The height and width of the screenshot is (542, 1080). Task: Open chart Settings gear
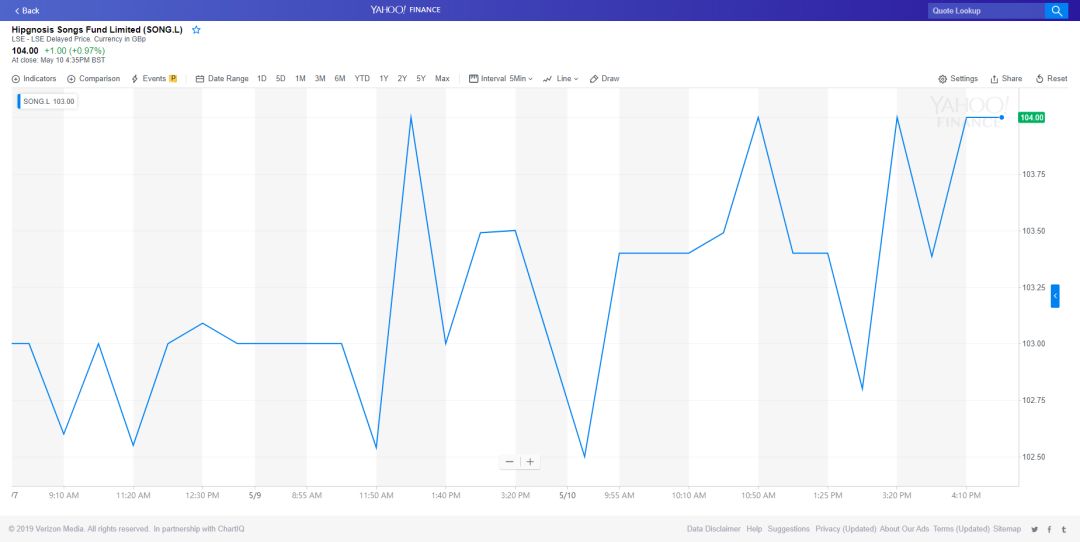958,79
